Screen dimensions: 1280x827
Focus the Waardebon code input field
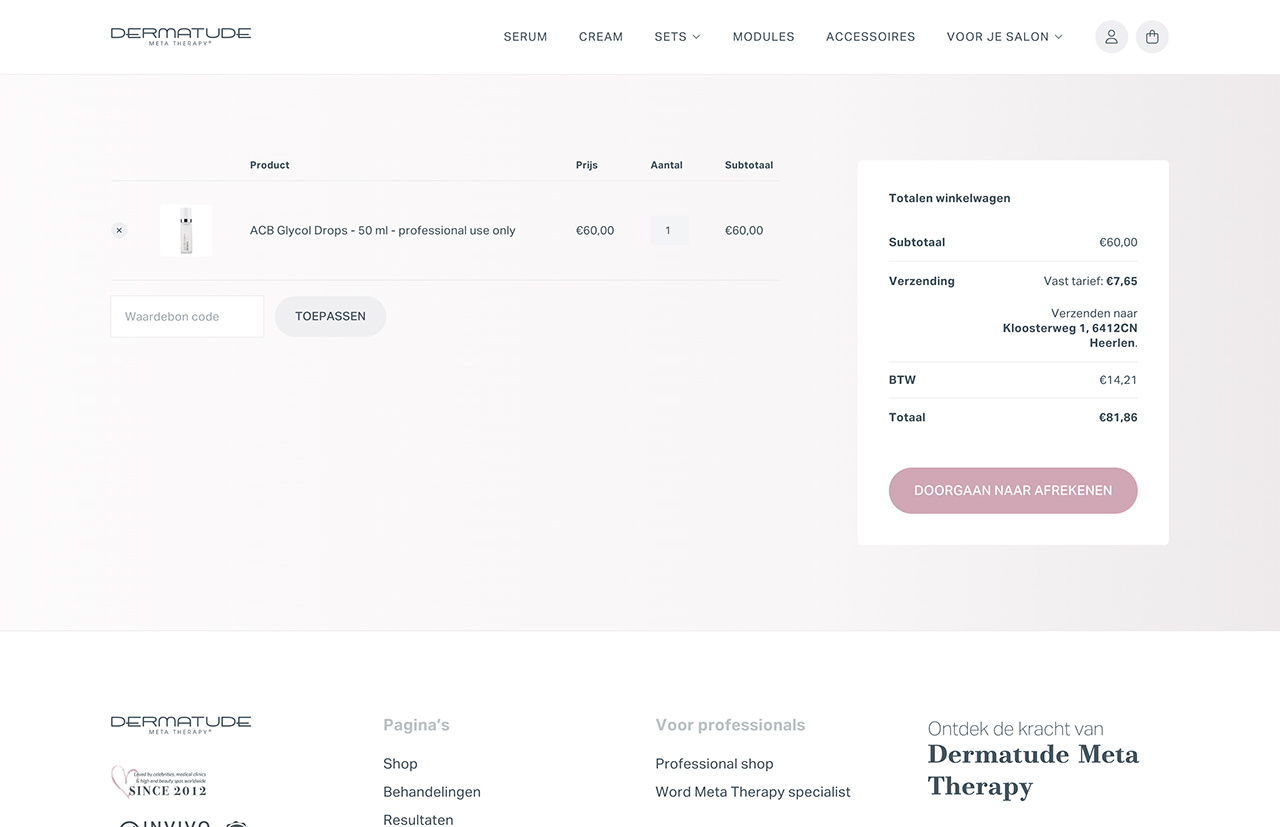pyautogui.click(x=187, y=316)
